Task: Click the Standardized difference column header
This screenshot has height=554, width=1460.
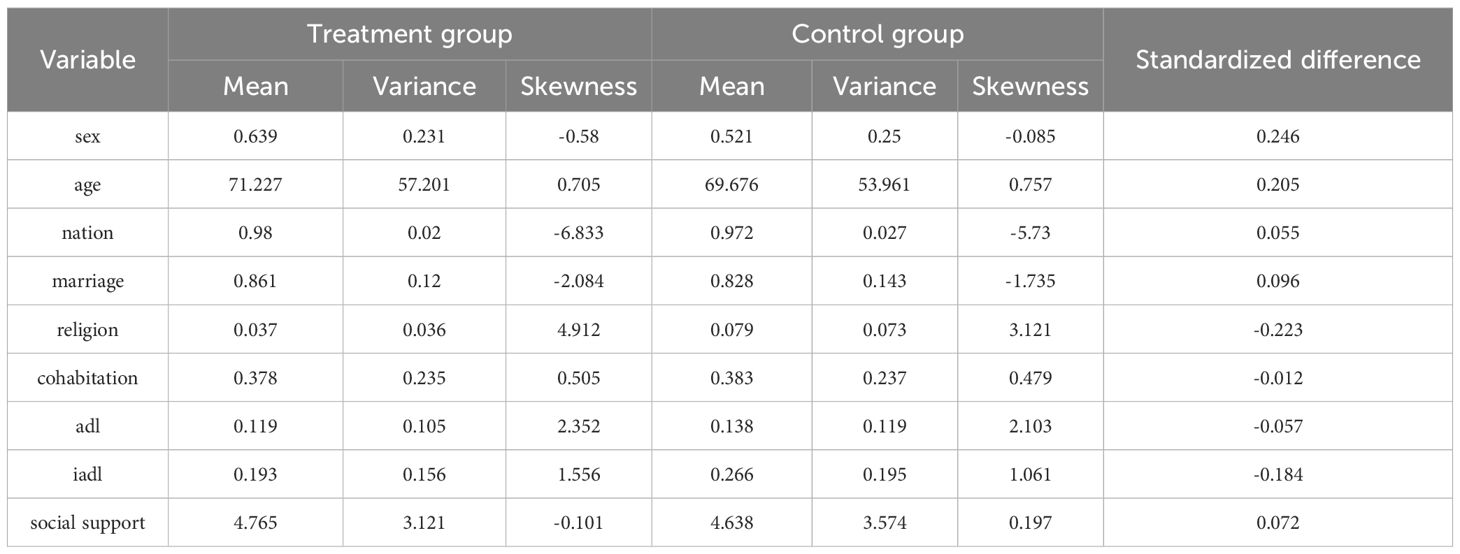Action: pyautogui.click(x=1278, y=60)
